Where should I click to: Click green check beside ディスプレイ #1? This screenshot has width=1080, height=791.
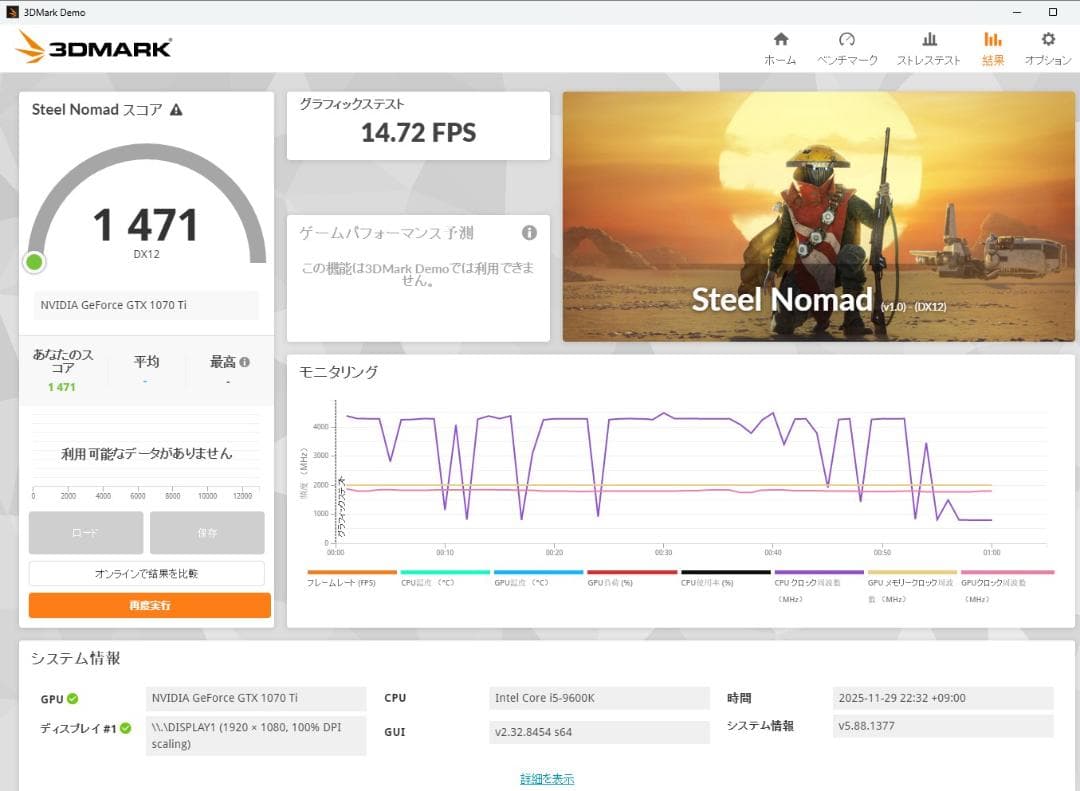125,728
